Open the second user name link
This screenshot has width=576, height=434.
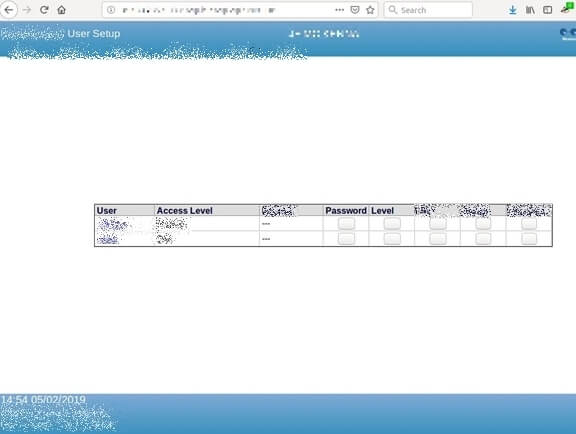tap(108, 240)
